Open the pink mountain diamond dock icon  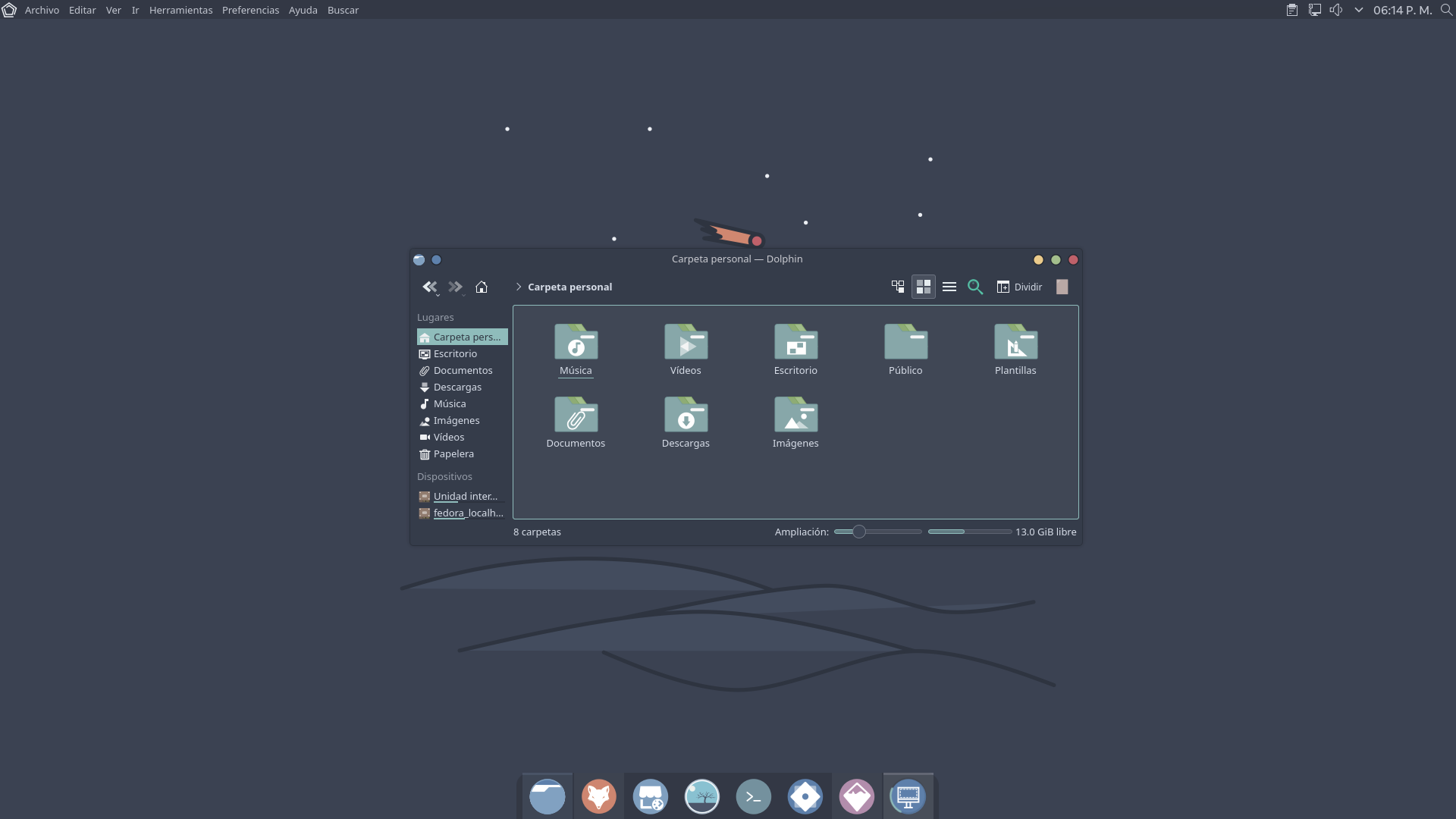pyautogui.click(x=857, y=796)
